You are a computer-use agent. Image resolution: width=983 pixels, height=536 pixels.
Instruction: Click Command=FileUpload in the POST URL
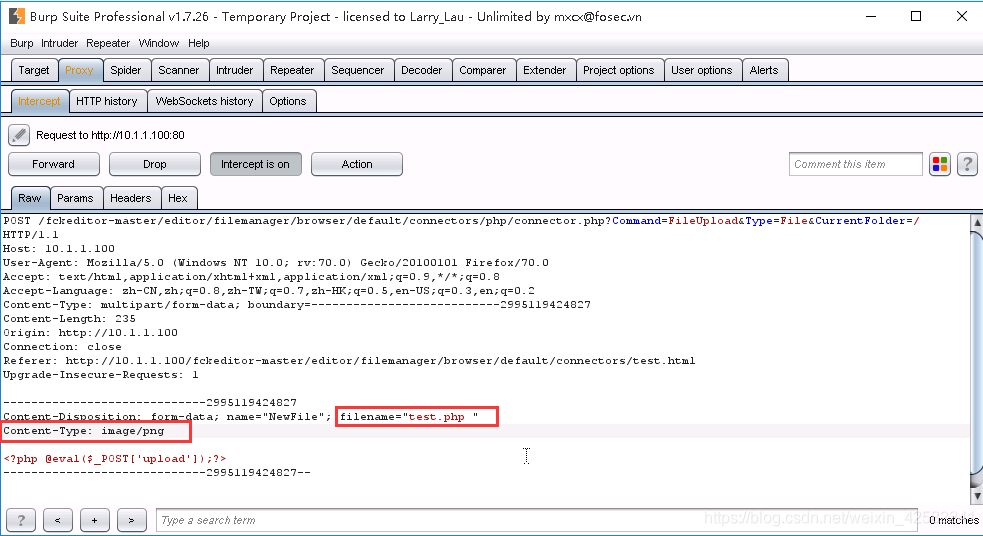click(x=675, y=221)
